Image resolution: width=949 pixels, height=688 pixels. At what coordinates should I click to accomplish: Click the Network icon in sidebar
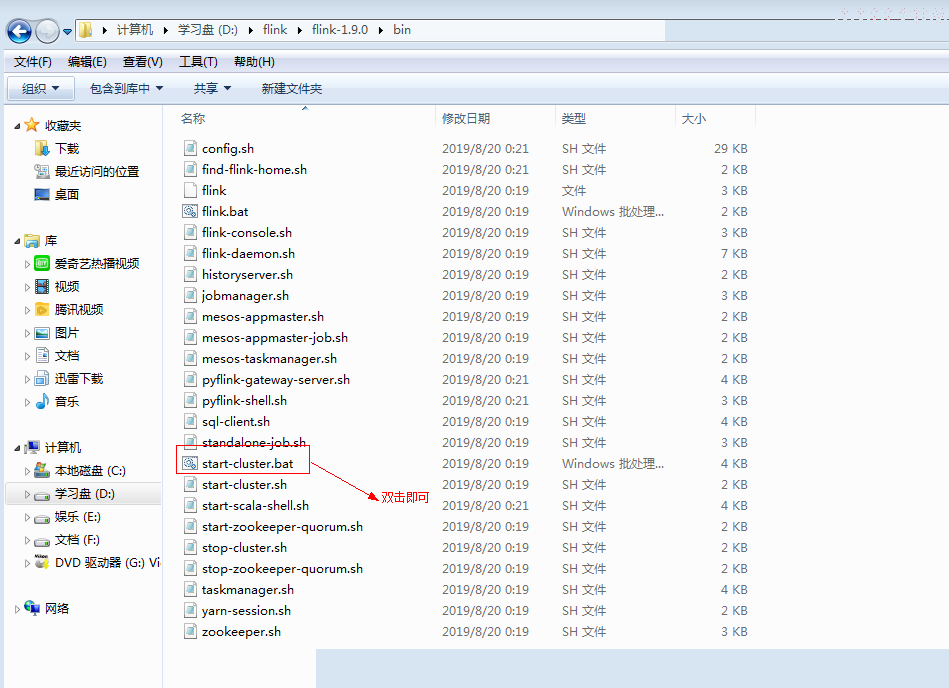click(x=32, y=608)
